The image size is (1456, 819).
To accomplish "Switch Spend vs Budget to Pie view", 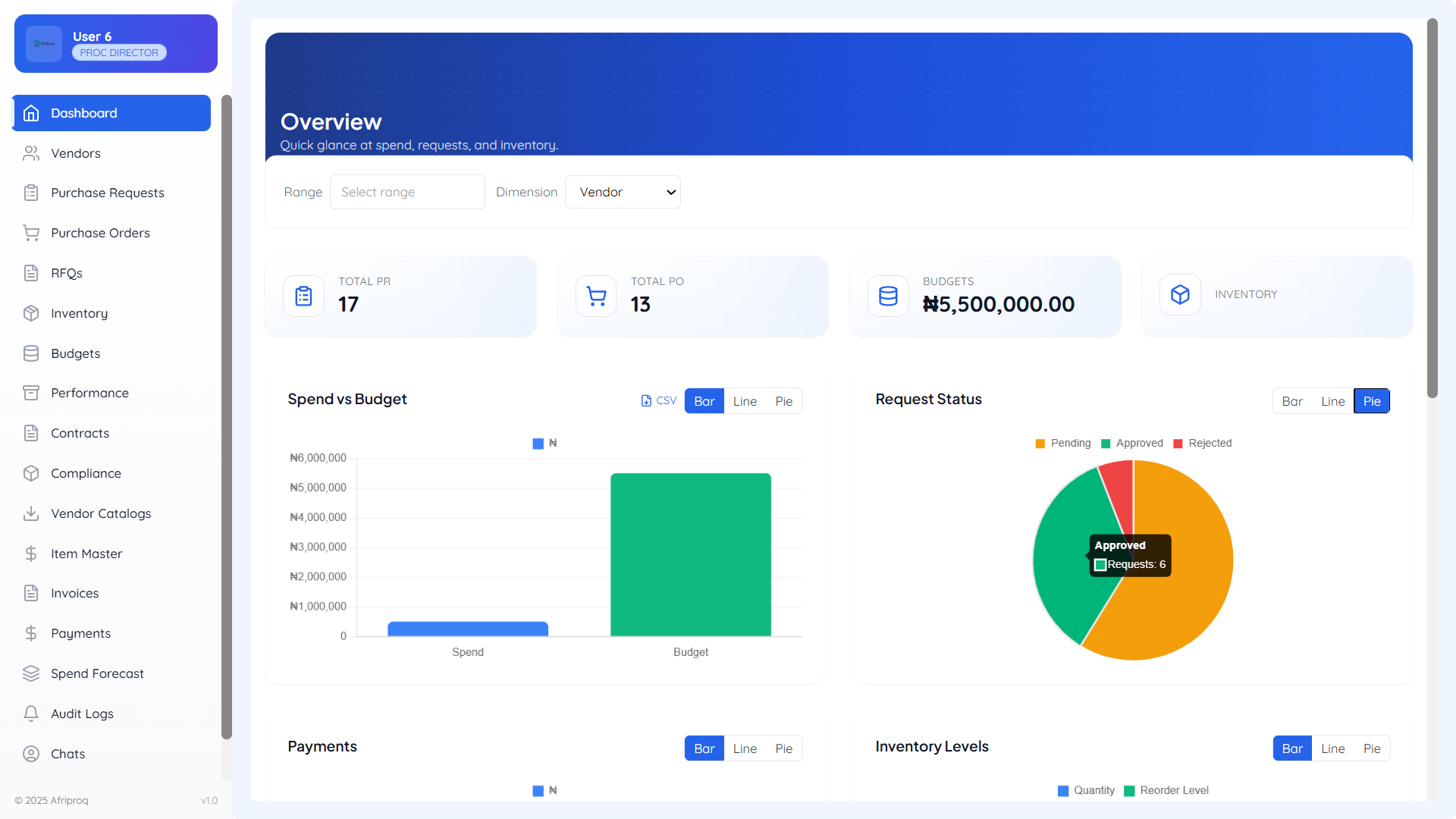I will (x=784, y=401).
